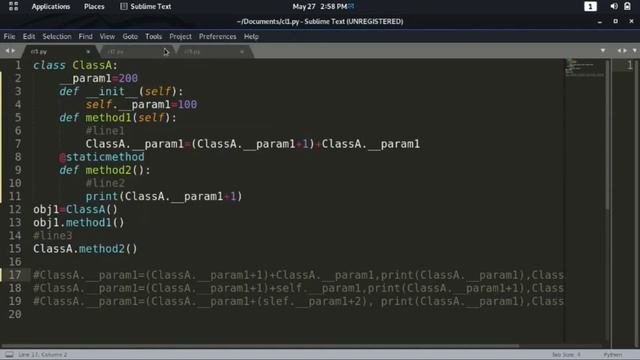Close the third file tab
The width and height of the screenshot is (640, 360).
[242, 52]
